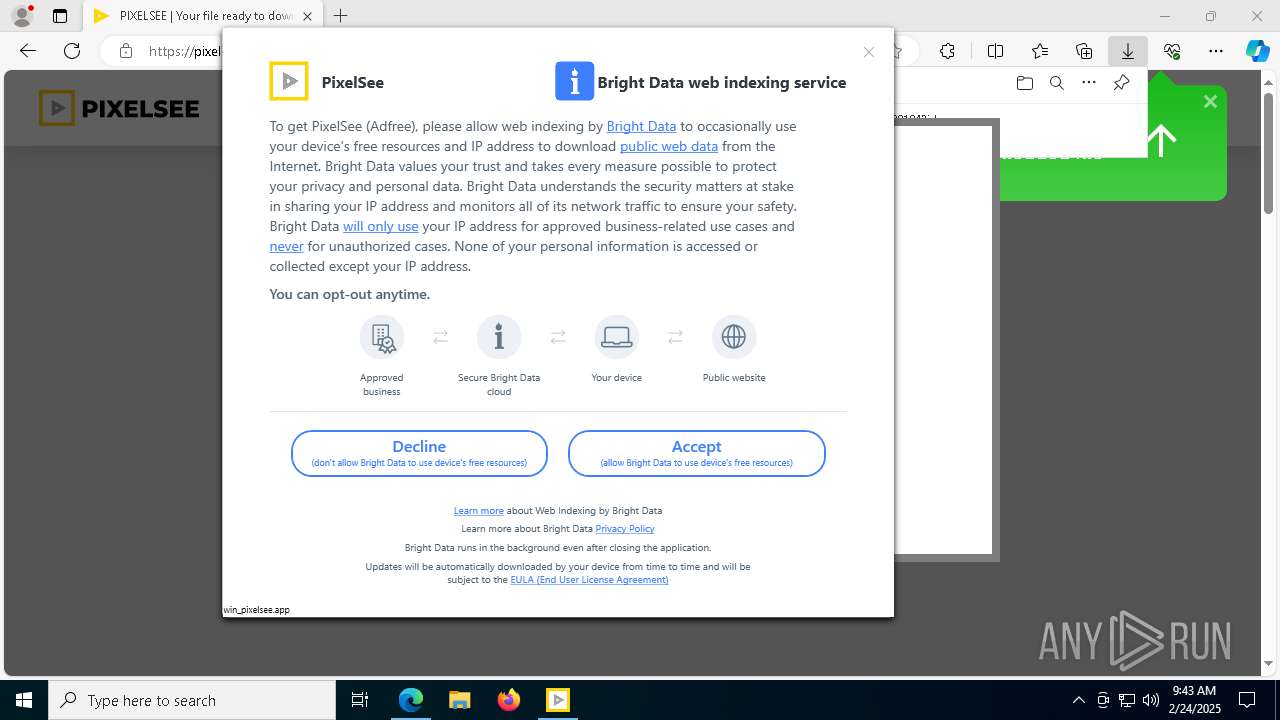Open Task View on taskbar
This screenshot has height=720, width=1280.
360,700
